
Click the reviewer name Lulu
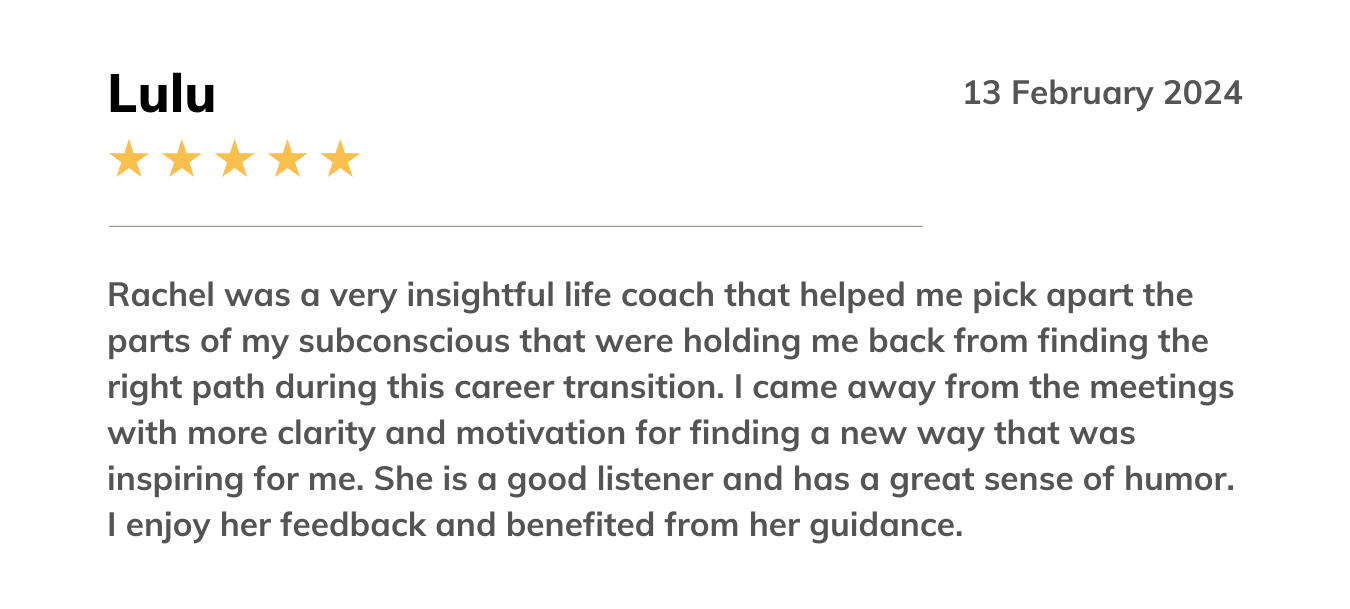click(162, 95)
